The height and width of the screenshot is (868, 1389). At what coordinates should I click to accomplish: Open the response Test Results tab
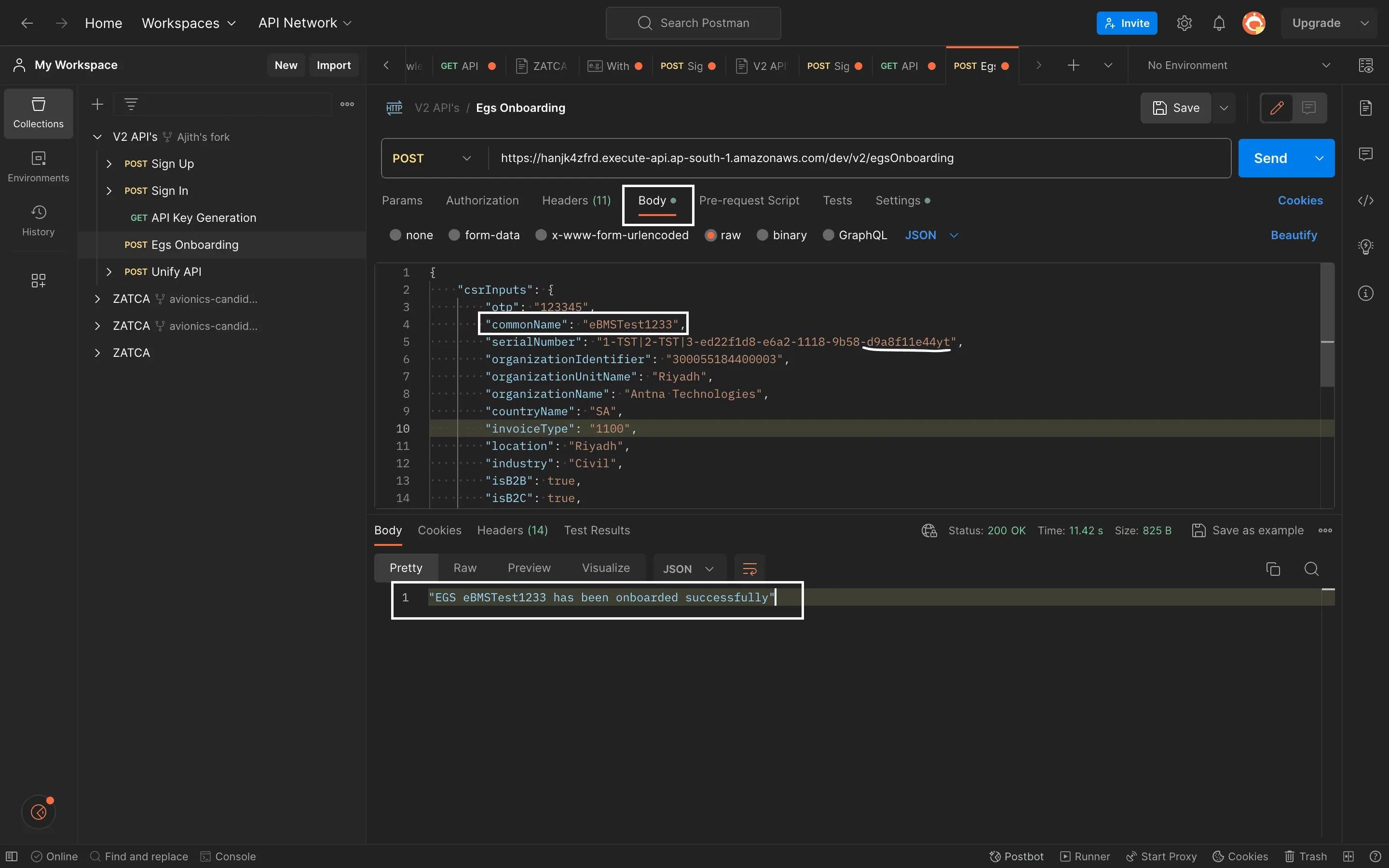click(x=596, y=530)
